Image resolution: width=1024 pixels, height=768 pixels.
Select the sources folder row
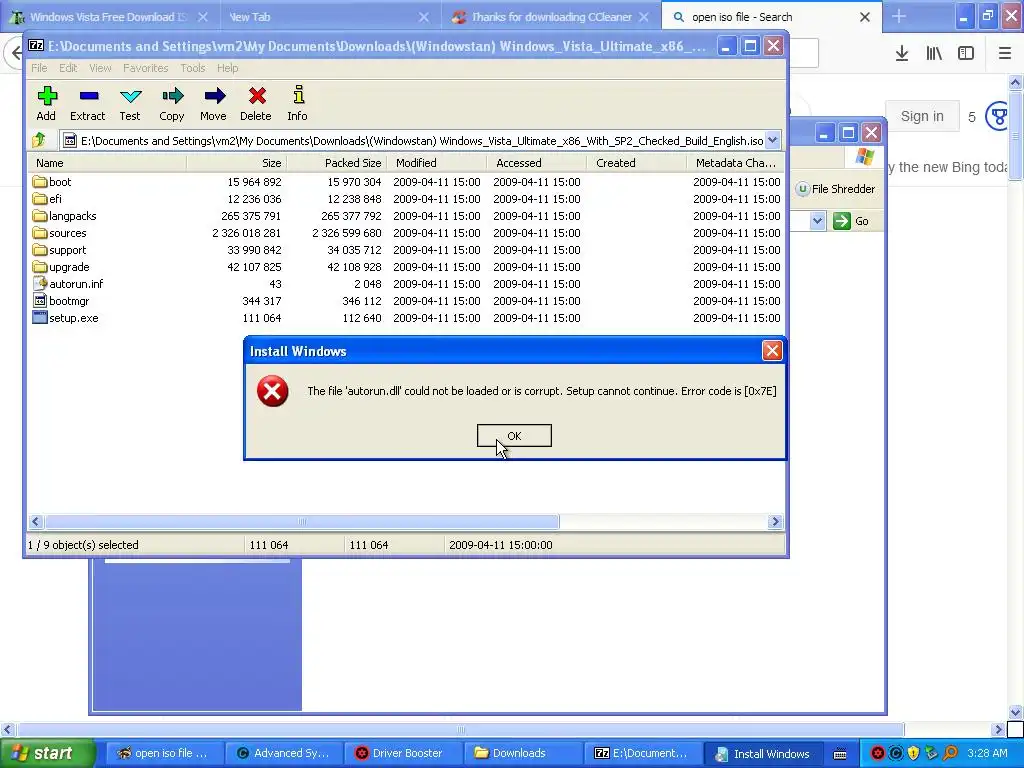pyautogui.click(x=406, y=232)
